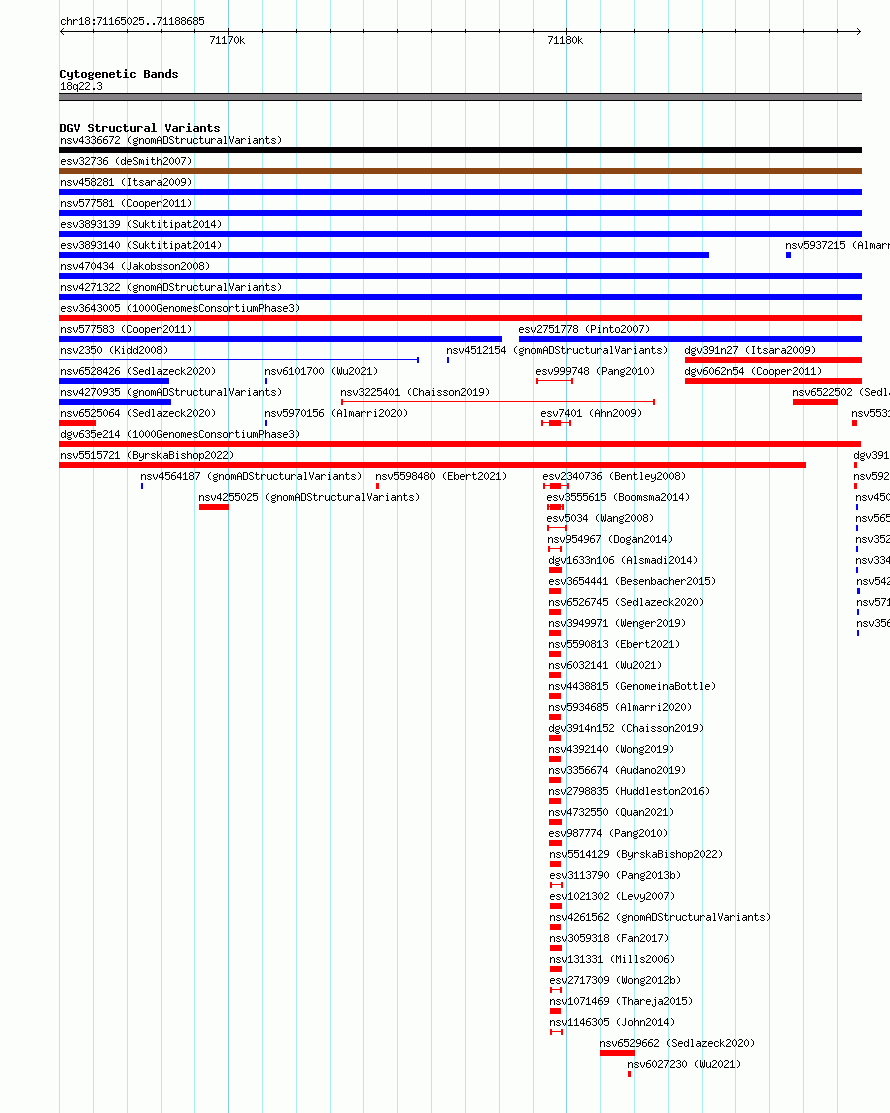
Task: Click the 71180k ruler position marker
Action: click(x=566, y=40)
